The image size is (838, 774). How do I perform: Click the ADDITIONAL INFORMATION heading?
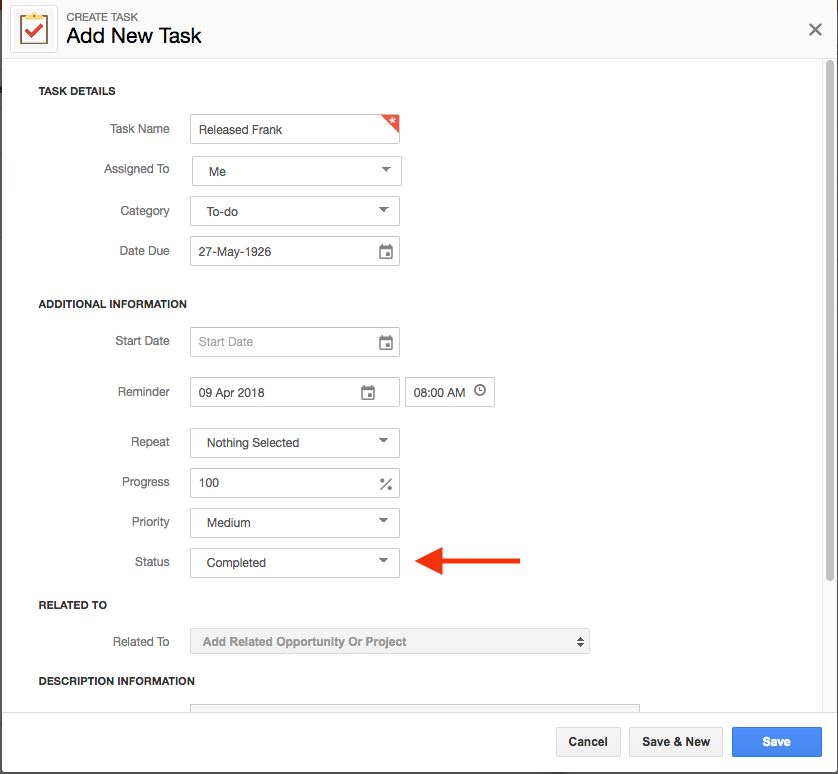coord(113,304)
